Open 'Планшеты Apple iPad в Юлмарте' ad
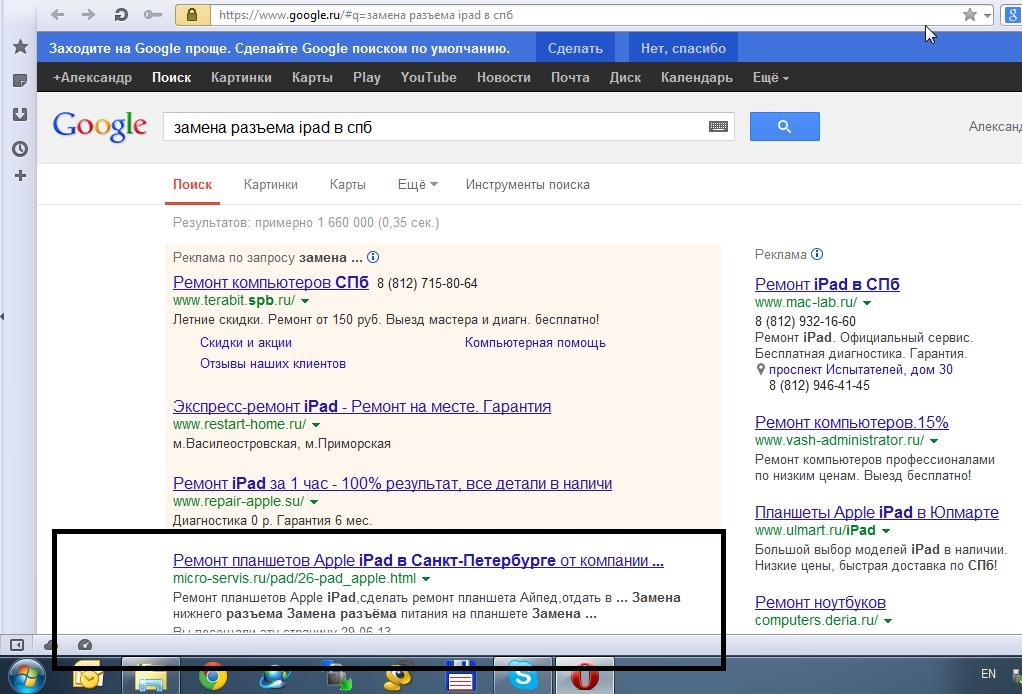Viewport: 1022px width, 694px height. [877, 513]
